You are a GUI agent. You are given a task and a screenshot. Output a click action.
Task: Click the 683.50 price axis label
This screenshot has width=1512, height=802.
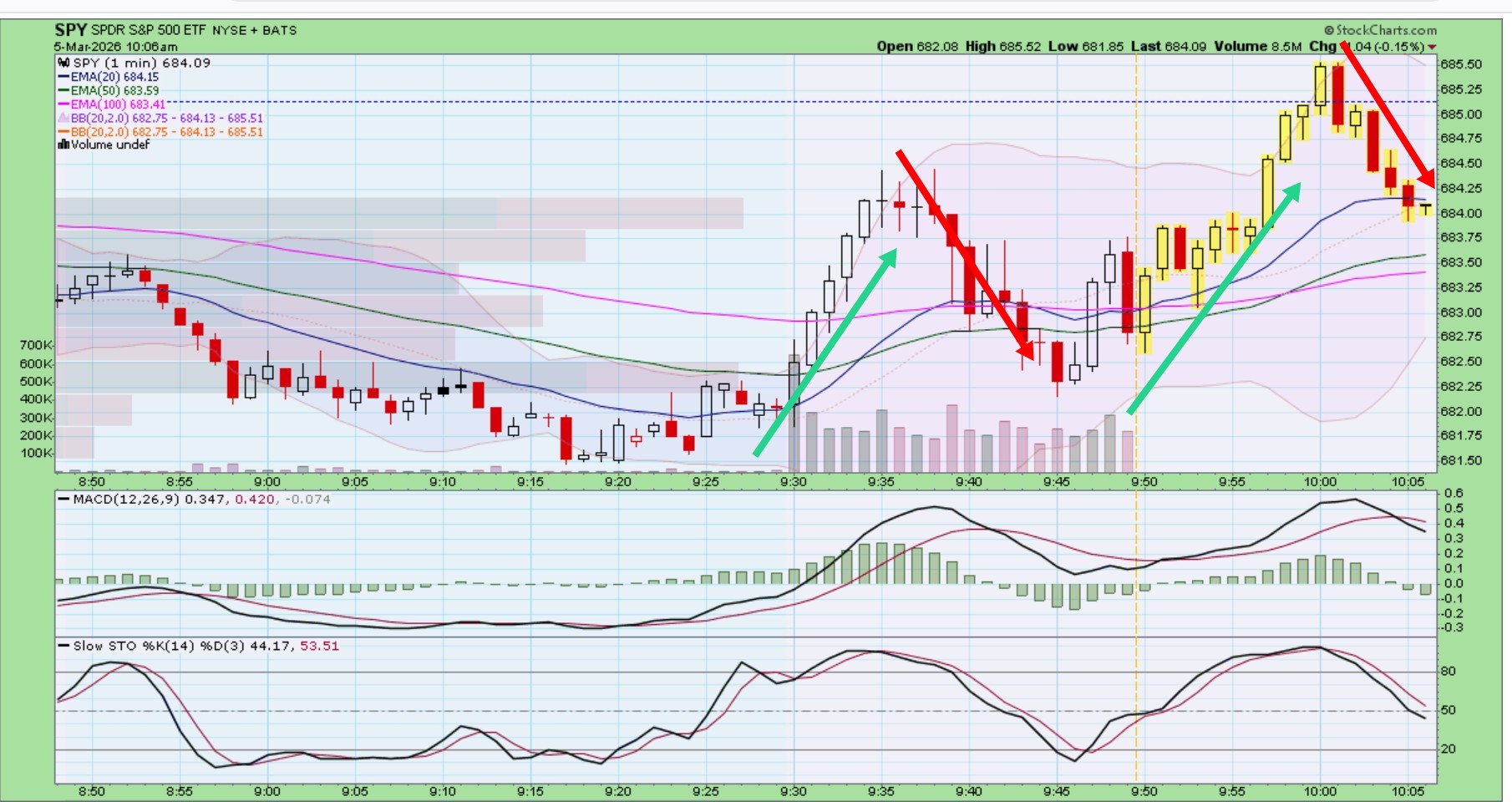tap(1462, 262)
